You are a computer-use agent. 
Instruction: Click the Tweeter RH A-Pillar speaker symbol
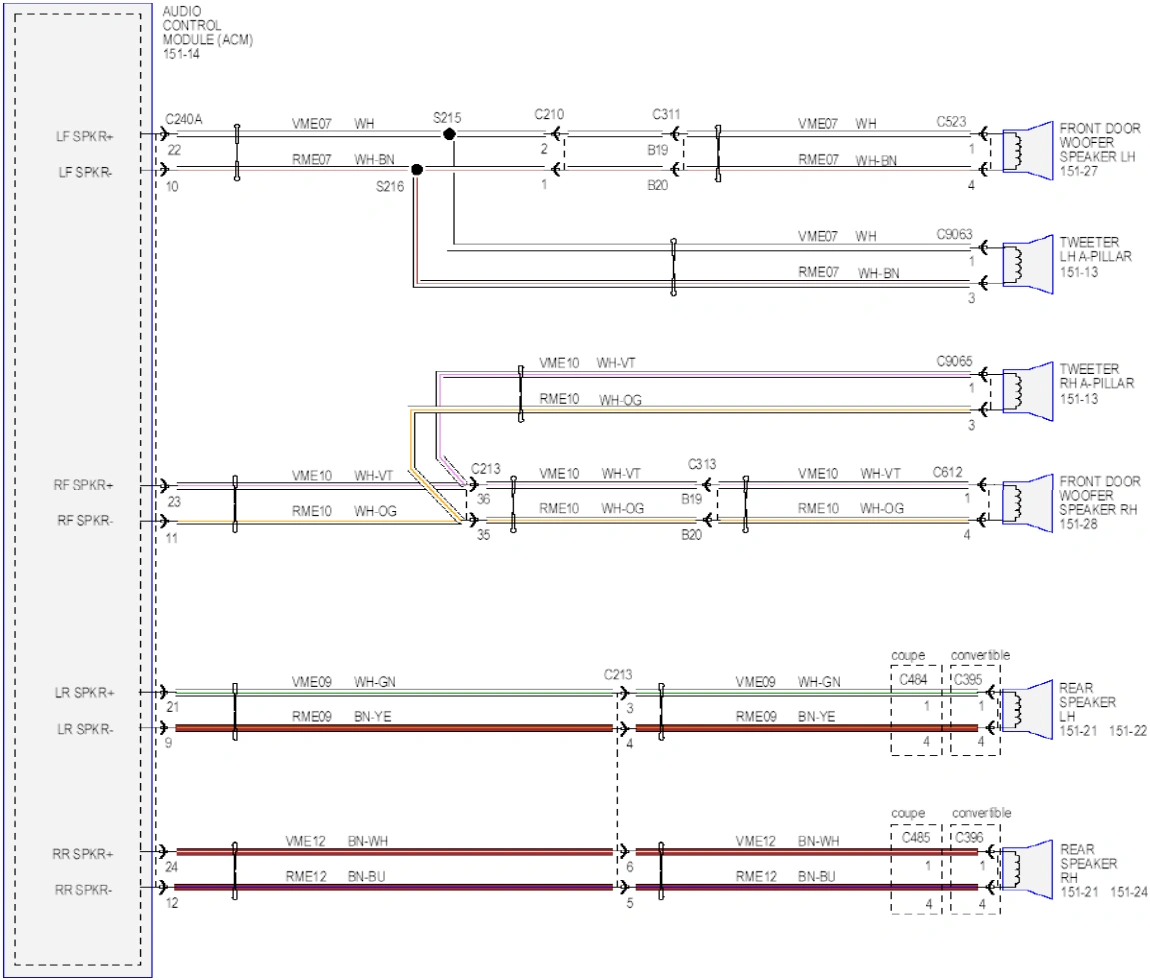coord(1027,391)
